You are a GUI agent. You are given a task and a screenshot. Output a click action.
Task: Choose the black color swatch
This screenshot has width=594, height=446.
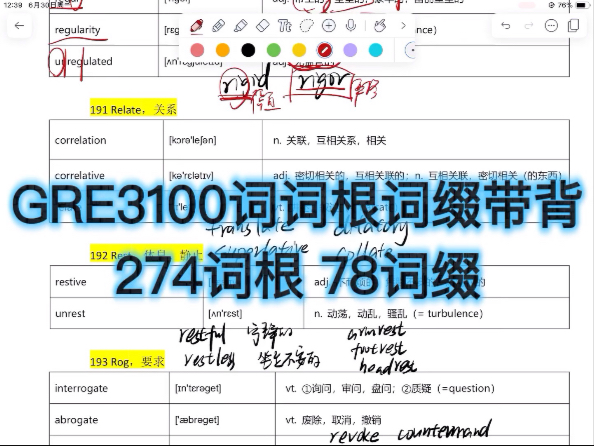click(x=248, y=50)
